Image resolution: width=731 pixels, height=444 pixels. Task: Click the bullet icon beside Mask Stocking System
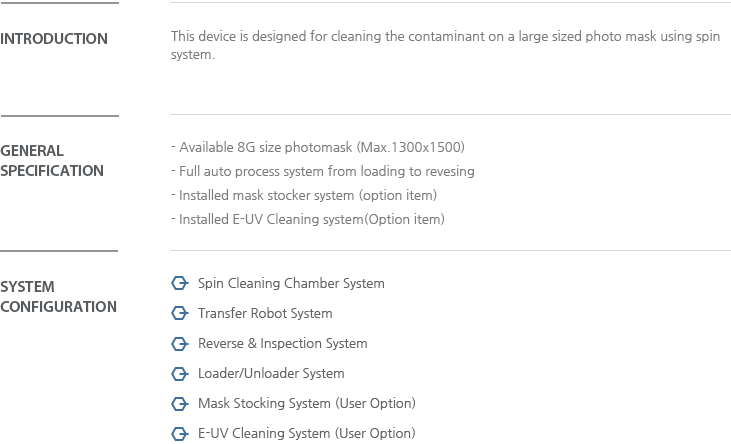point(179,403)
